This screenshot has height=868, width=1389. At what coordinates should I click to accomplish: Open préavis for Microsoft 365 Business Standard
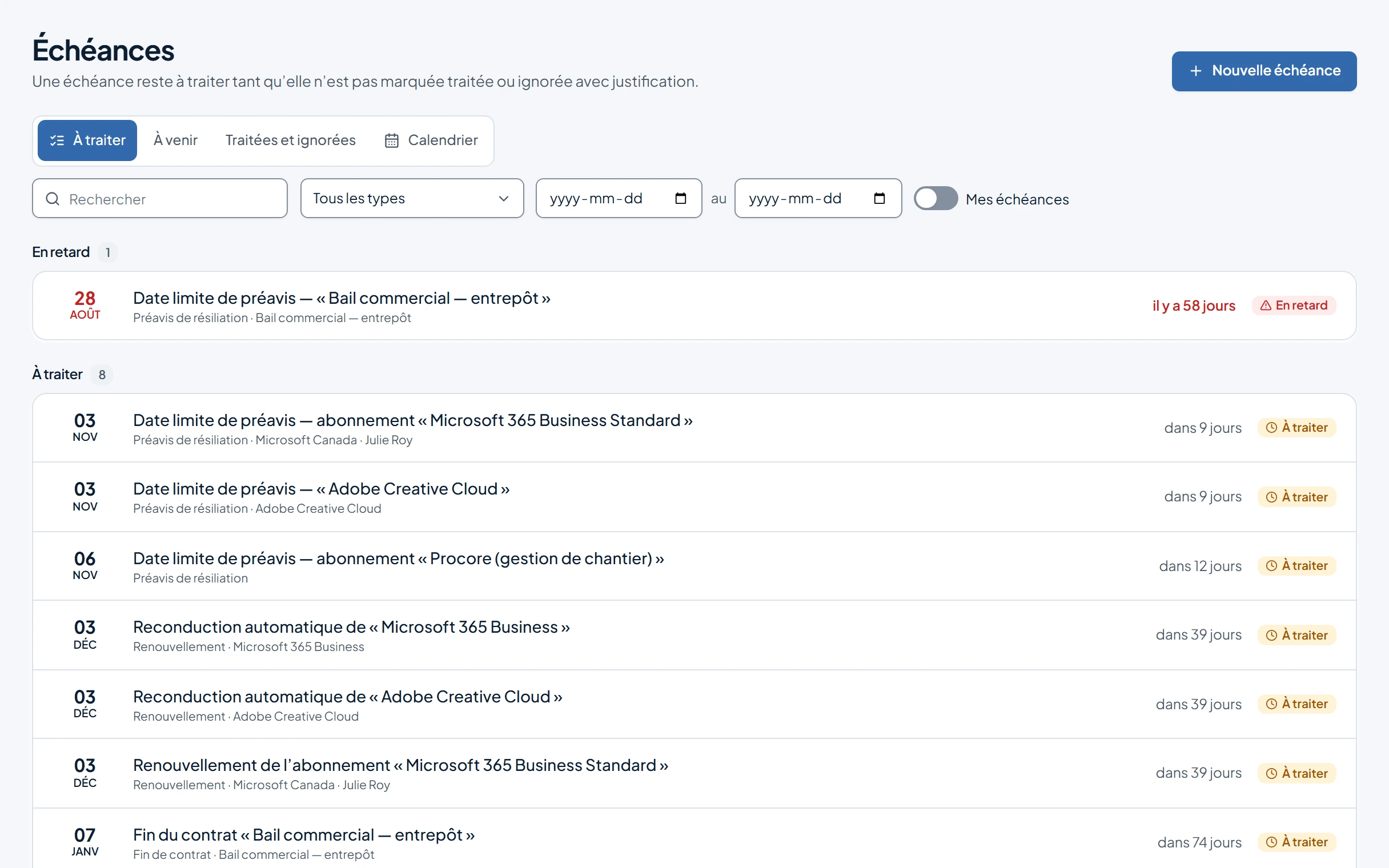(x=694, y=428)
